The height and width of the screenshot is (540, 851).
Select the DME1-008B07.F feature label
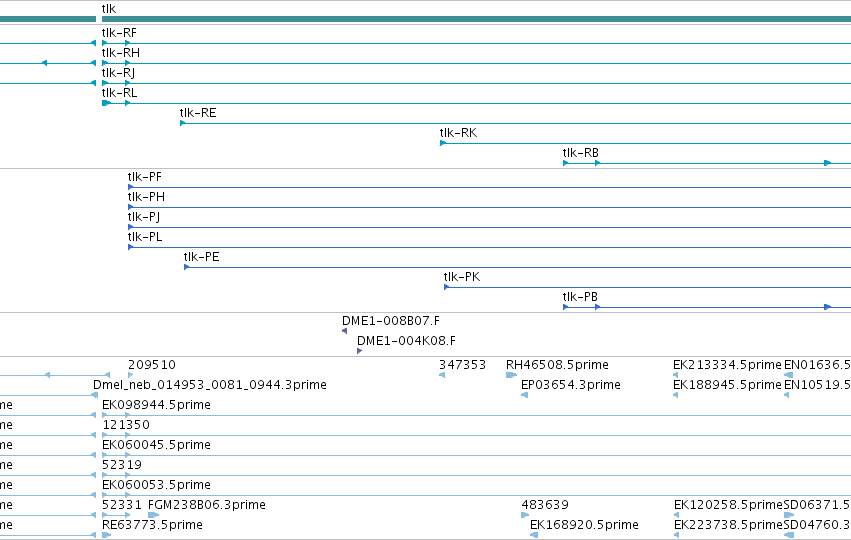click(391, 321)
